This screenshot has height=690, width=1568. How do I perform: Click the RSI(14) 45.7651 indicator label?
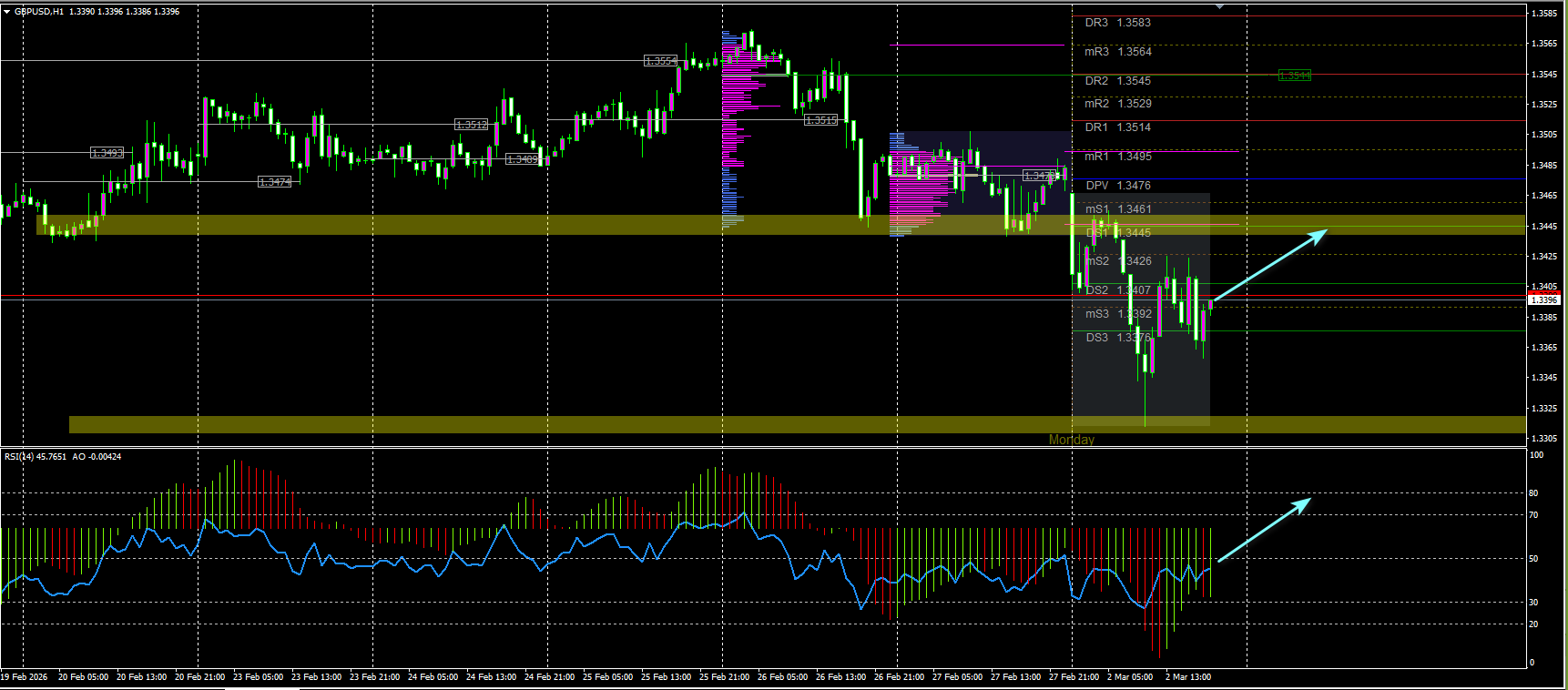pos(36,457)
